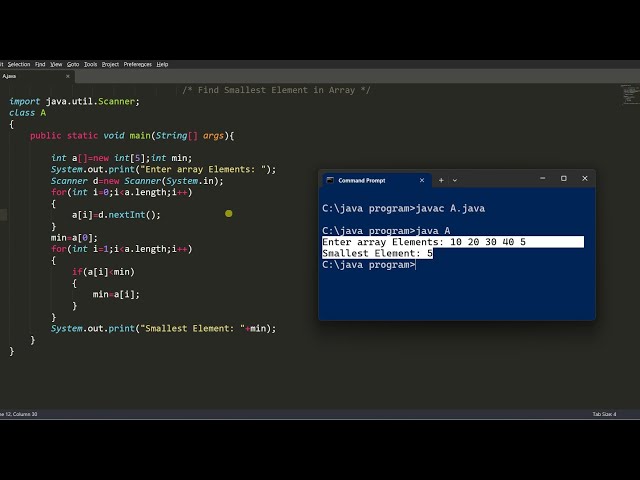Expand the terminal profile dropdown

pos(455,180)
